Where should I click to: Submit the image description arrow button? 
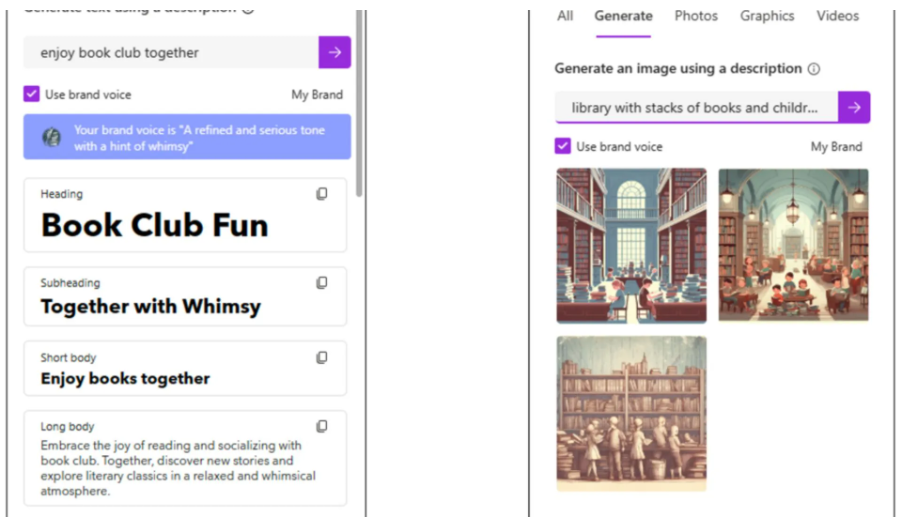tap(854, 107)
